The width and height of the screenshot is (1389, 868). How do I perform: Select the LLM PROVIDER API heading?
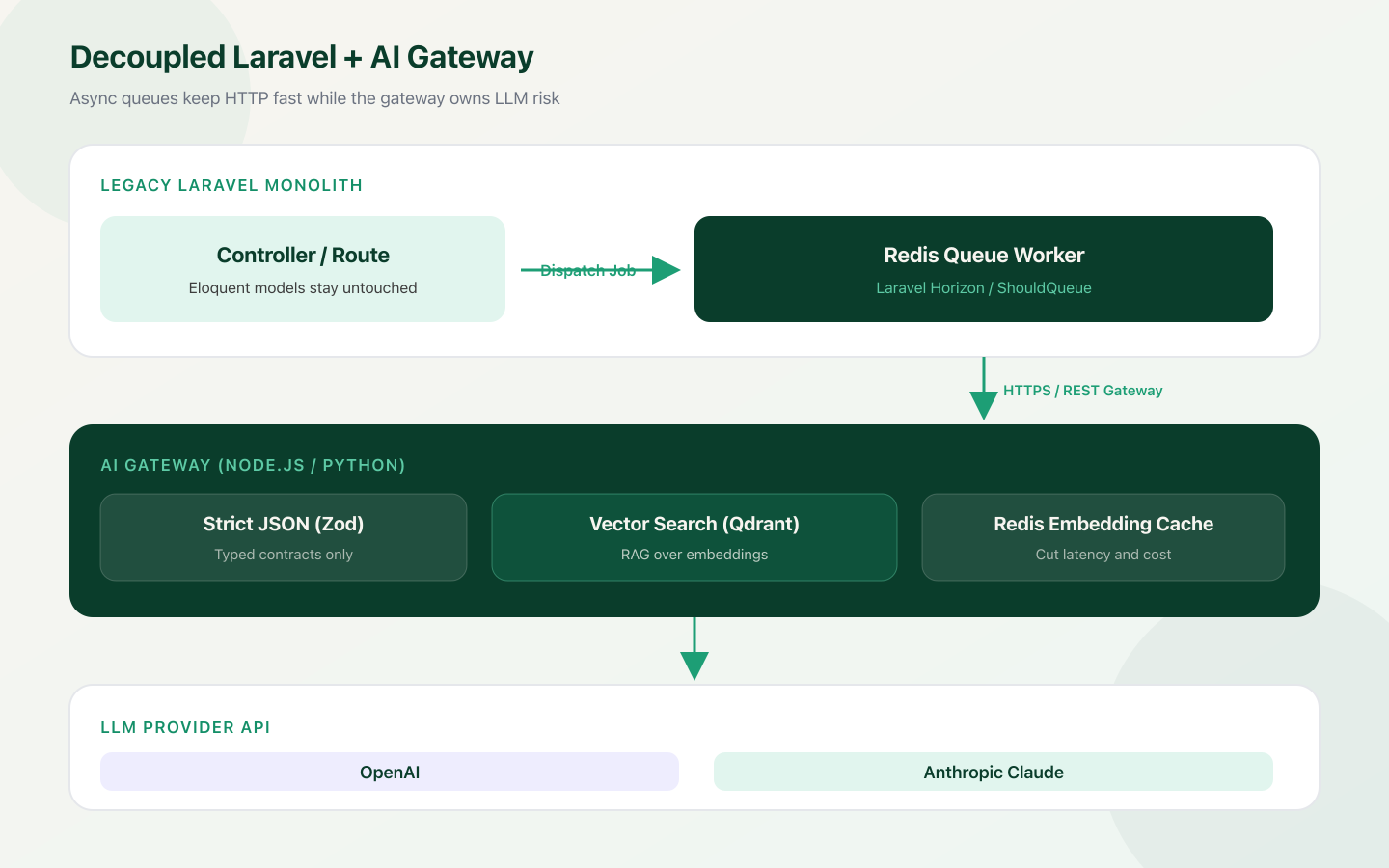point(185,727)
